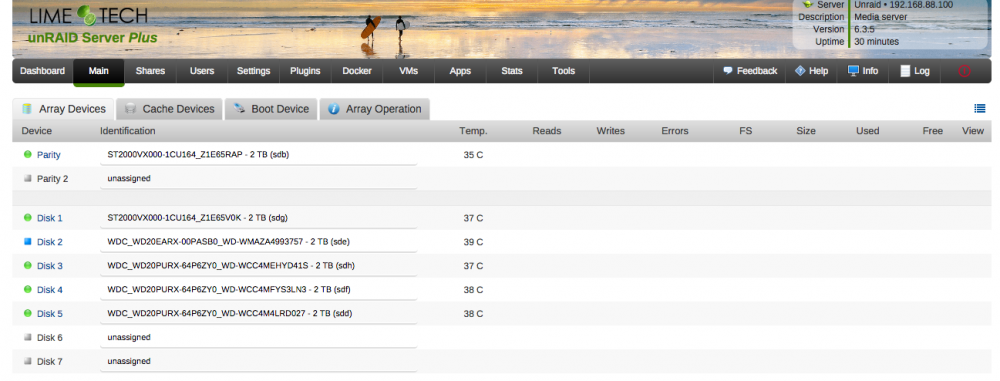Click the Info monitor icon
The image size is (1000, 381).
[x=853, y=71]
